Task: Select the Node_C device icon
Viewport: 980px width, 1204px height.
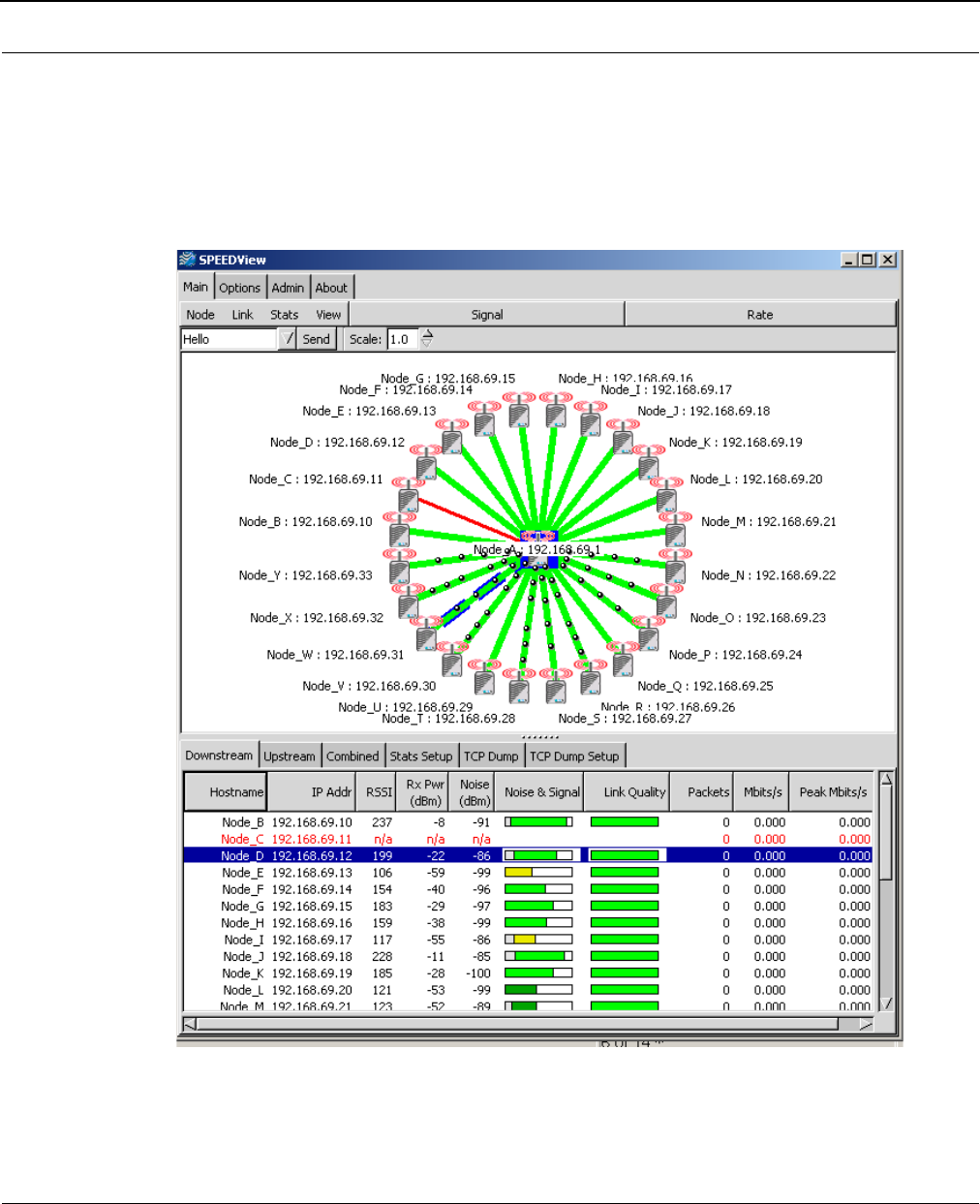Action: 408,497
